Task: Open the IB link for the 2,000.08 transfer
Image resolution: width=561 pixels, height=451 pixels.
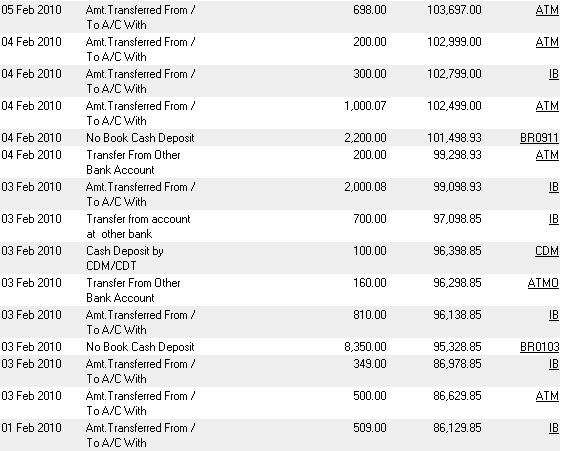Action: click(553, 187)
